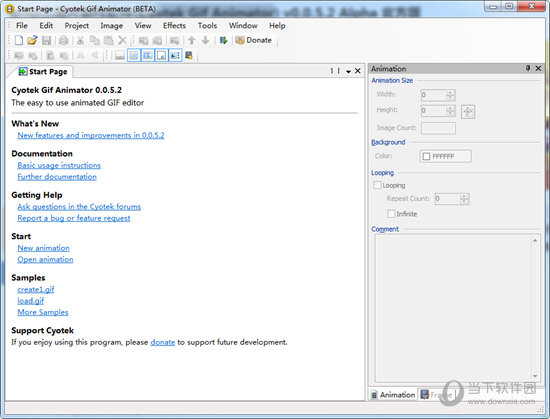Viewport: 550px width, 419px height.
Task: Click the gray panel icon before highlighted toggles
Action: [120, 55]
